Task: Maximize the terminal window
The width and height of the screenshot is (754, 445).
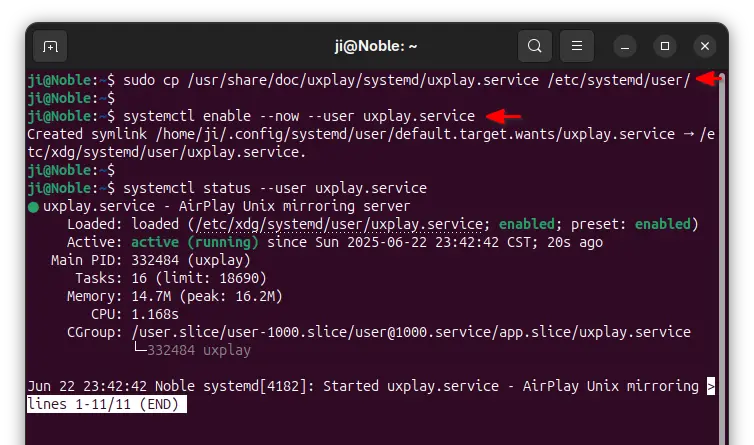Action: click(x=665, y=47)
